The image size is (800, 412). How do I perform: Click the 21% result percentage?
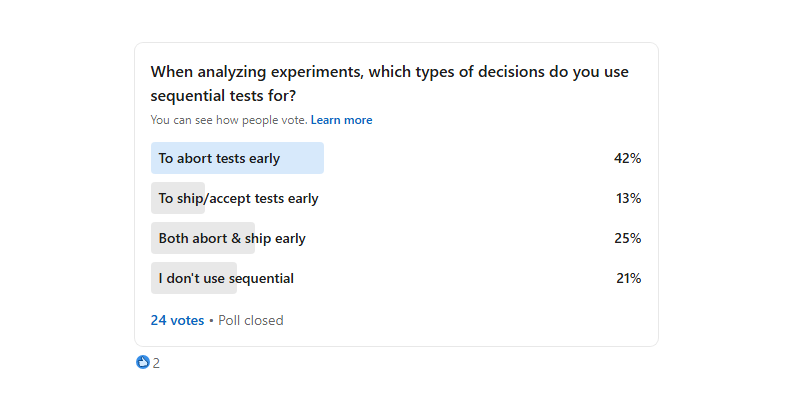point(628,278)
